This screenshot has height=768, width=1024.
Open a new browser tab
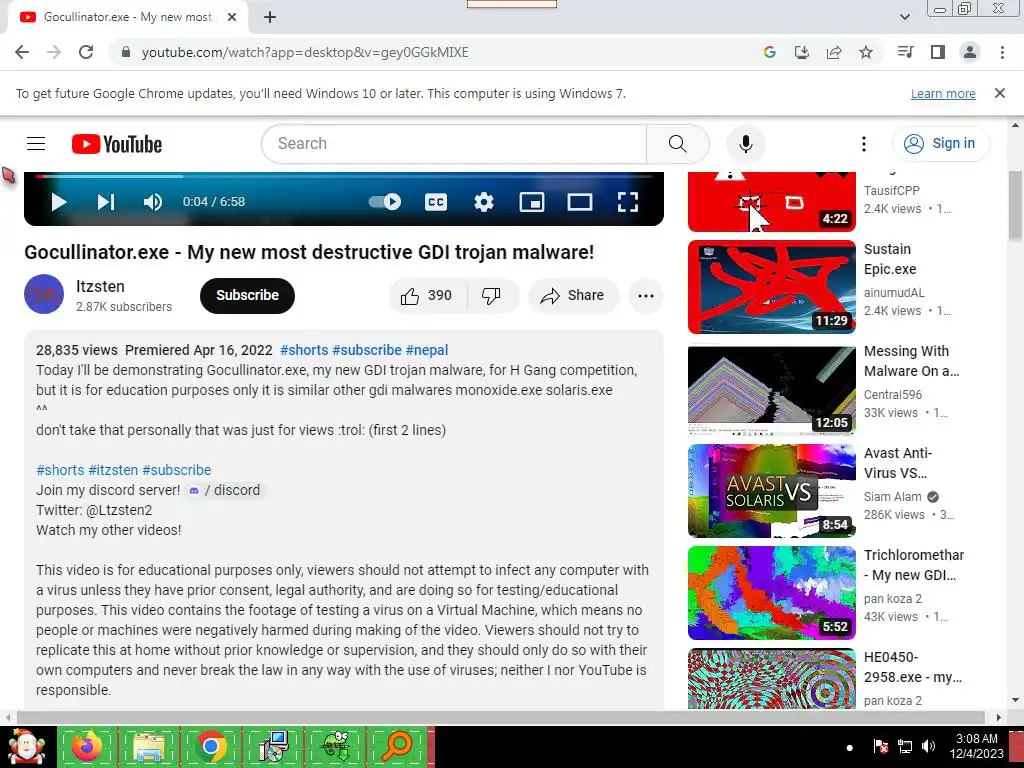click(x=270, y=17)
